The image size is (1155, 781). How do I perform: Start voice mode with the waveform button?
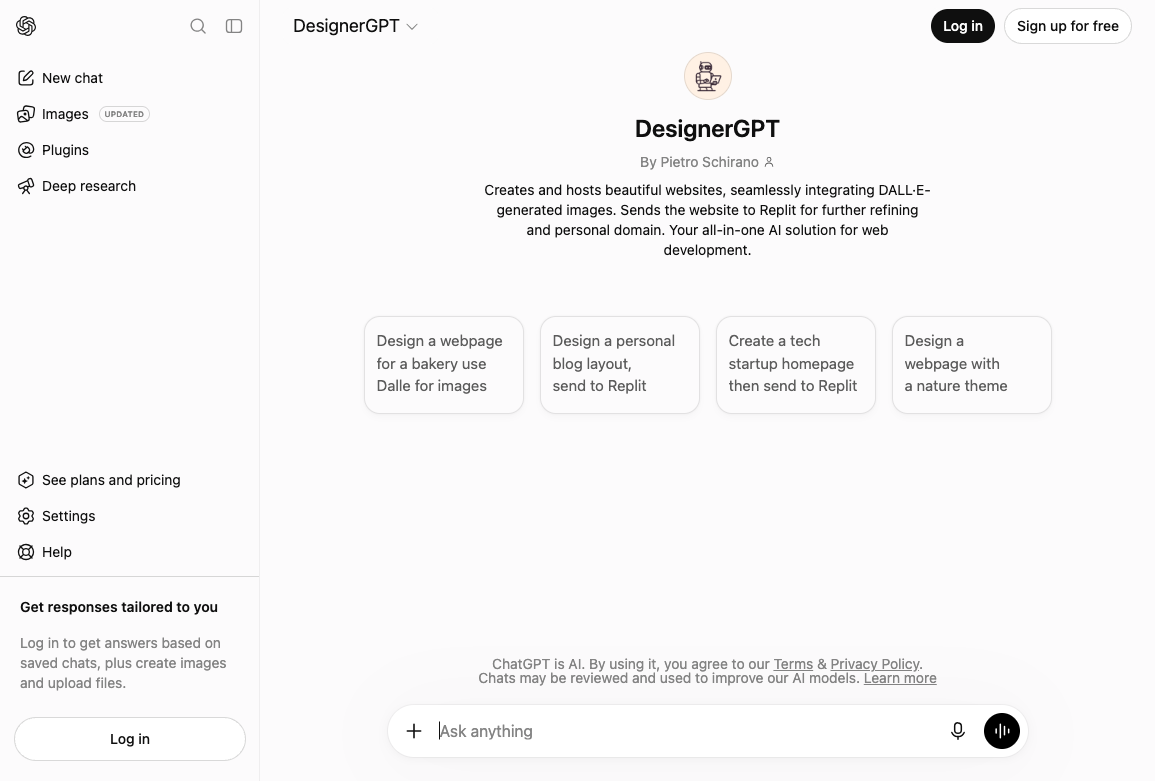pos(1002,731)
